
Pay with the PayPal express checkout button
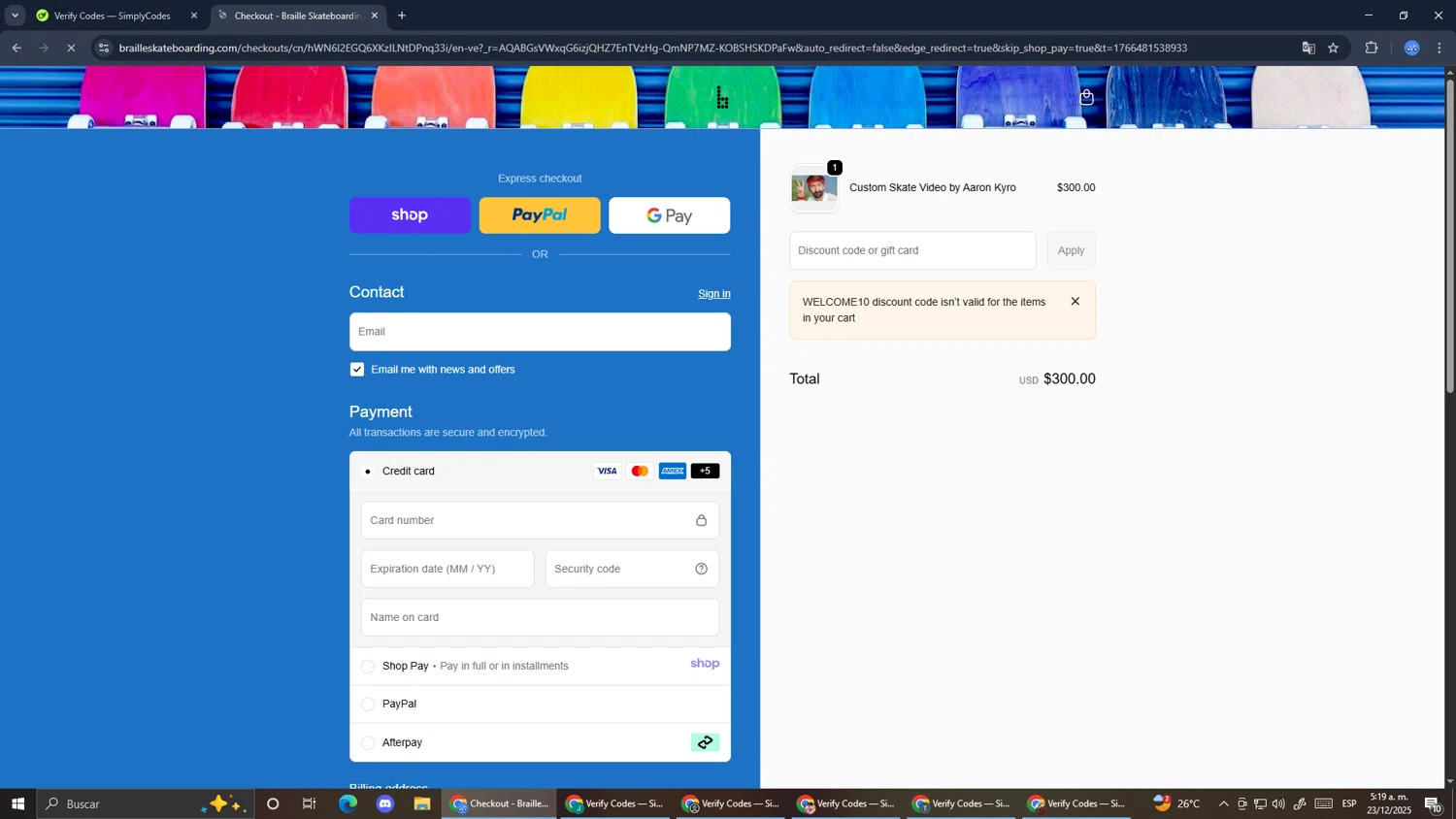540,215
